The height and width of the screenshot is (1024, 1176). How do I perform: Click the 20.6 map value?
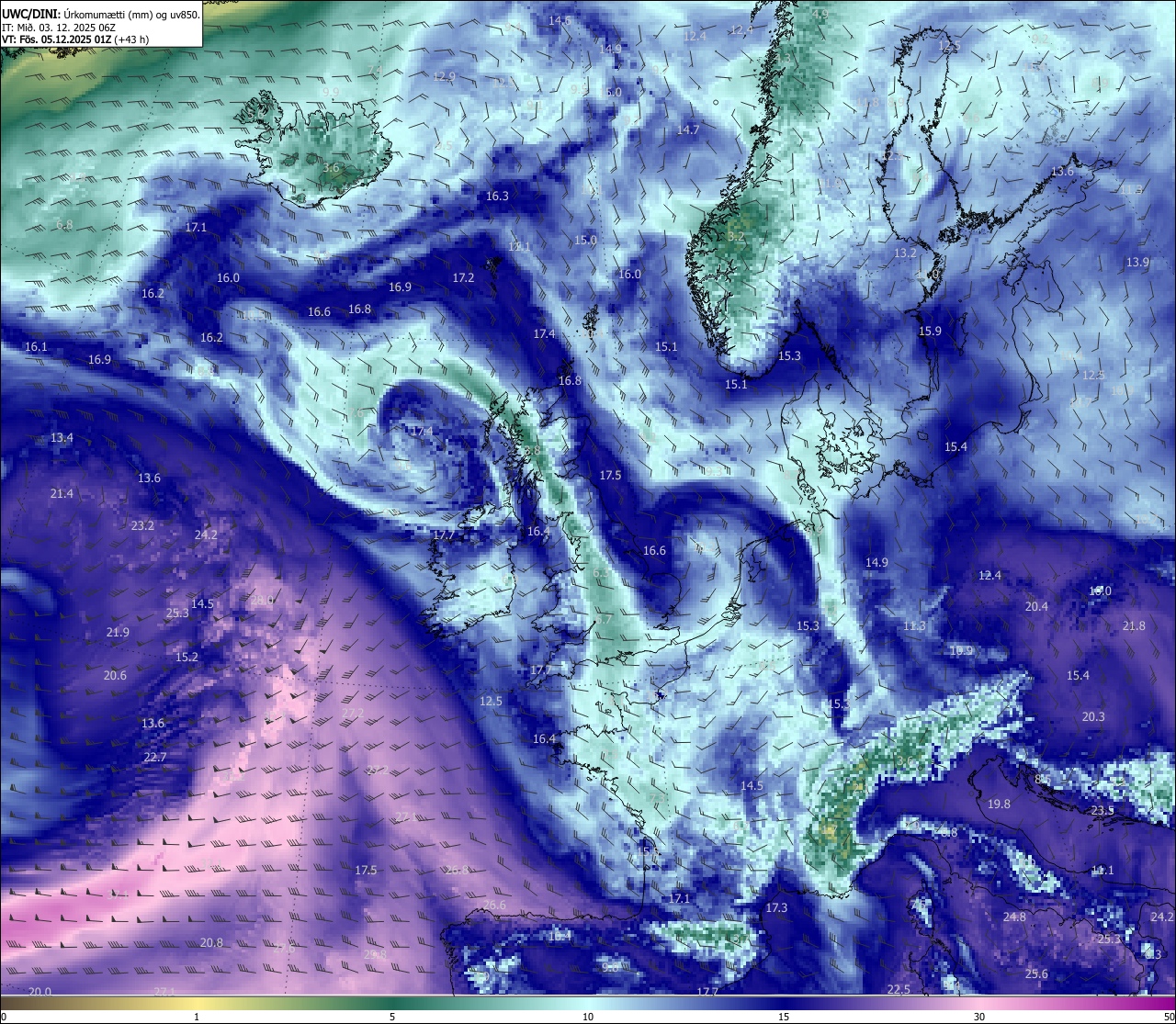pyautogui.click(x=115, y=675)
